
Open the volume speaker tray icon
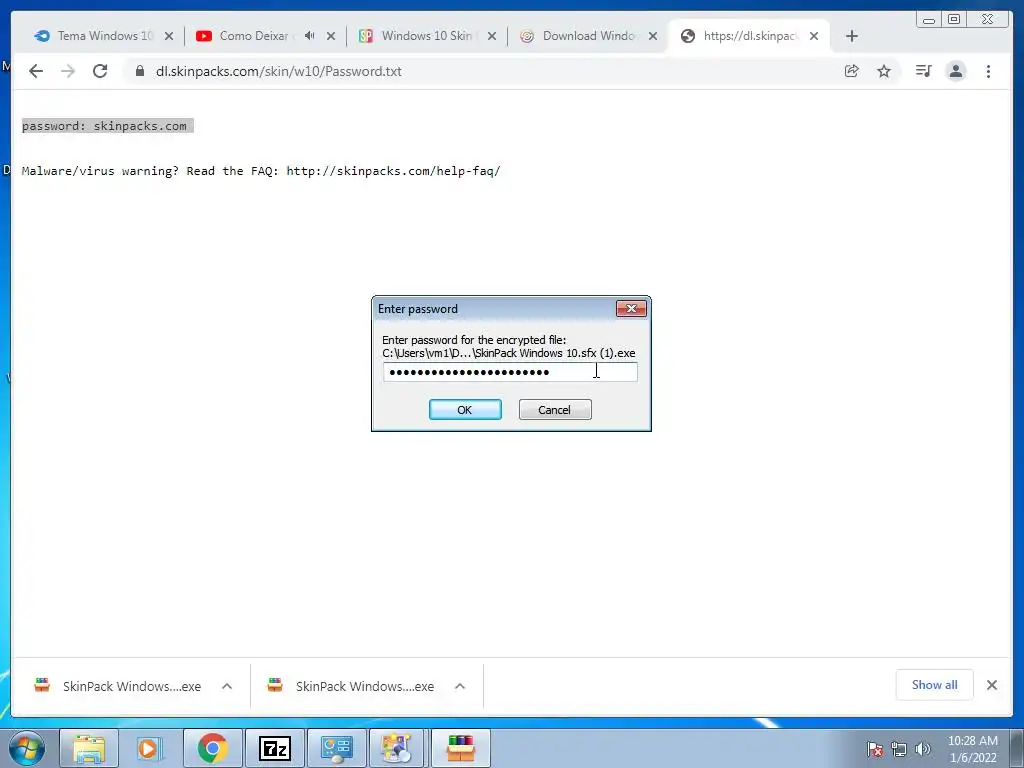tap(923, 749)
